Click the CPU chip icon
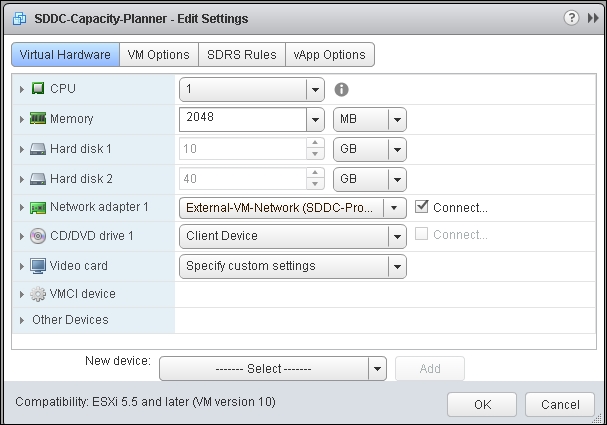 (x=38, y=88)
